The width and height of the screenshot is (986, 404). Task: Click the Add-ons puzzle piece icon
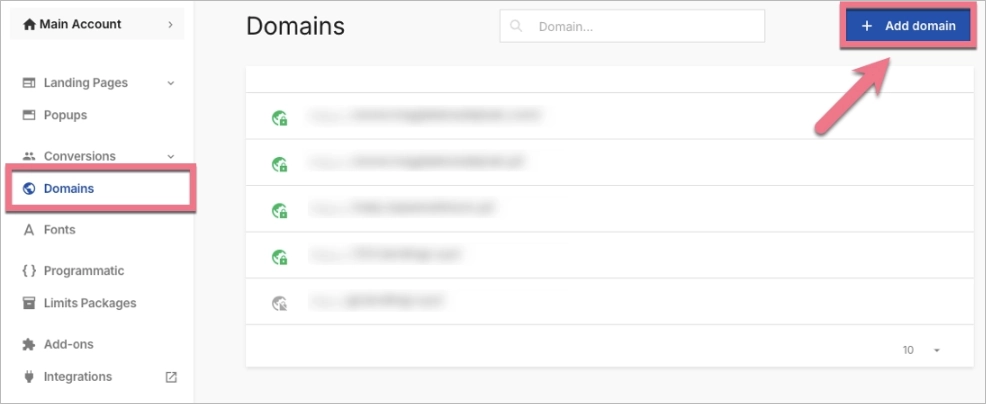click(x=29, y=344)
